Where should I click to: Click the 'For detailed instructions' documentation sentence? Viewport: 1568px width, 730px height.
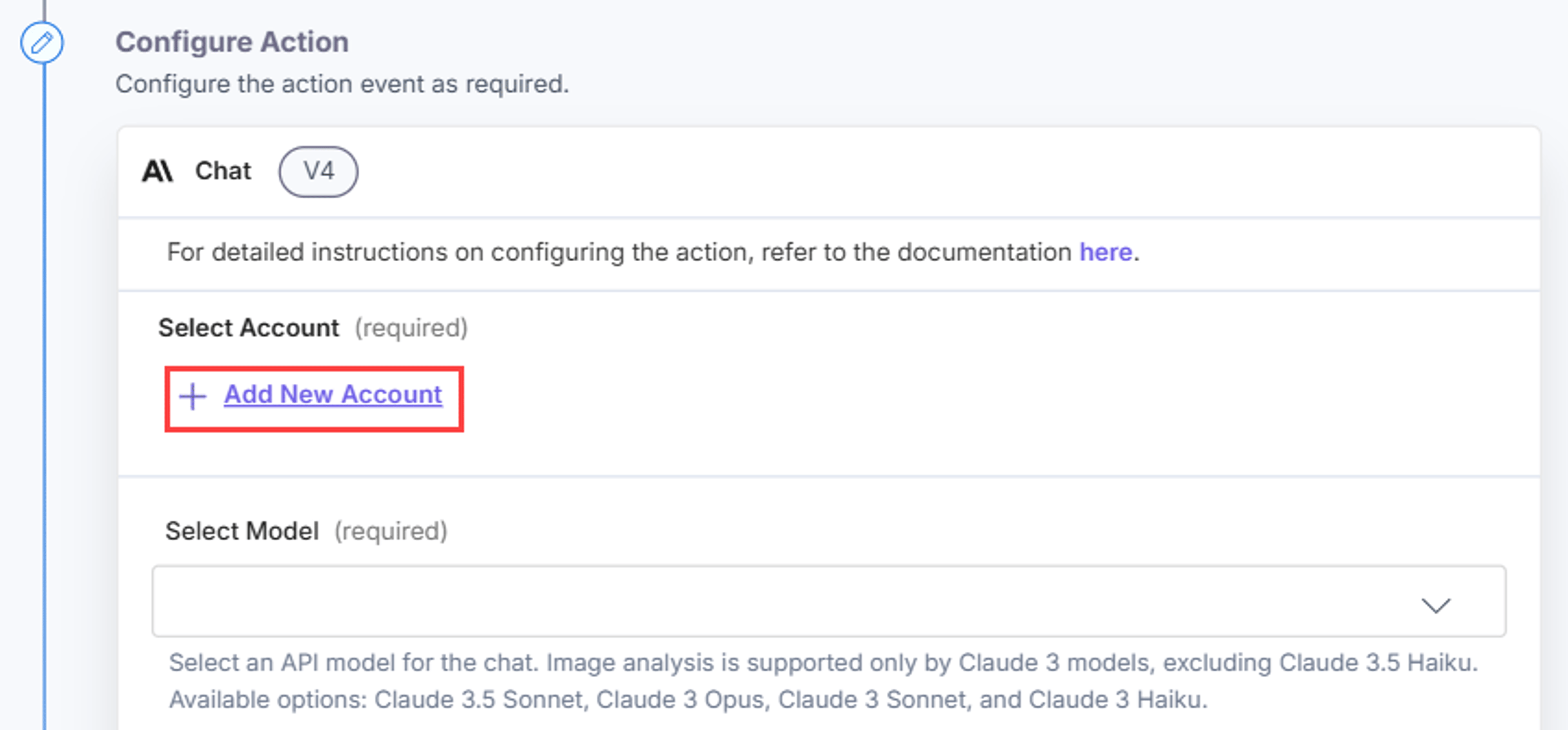[653, 252]
